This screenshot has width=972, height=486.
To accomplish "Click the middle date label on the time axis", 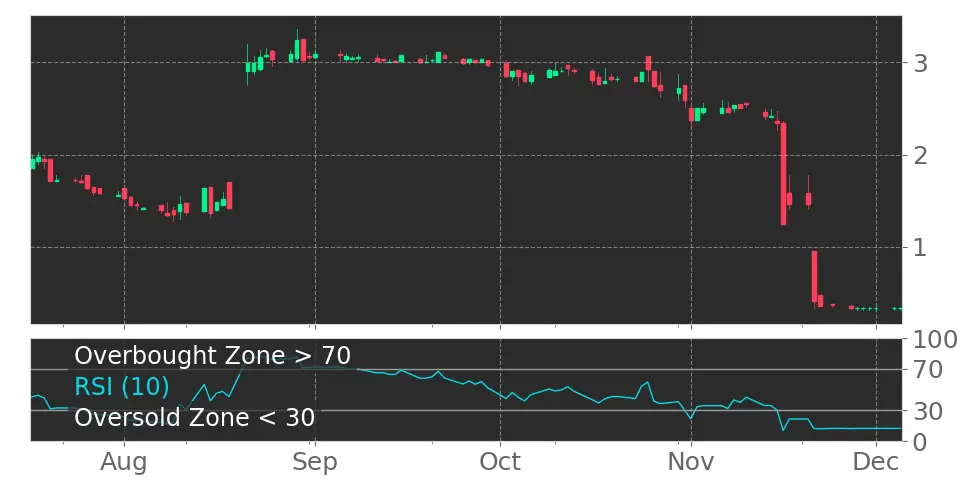I will point(503,462).
